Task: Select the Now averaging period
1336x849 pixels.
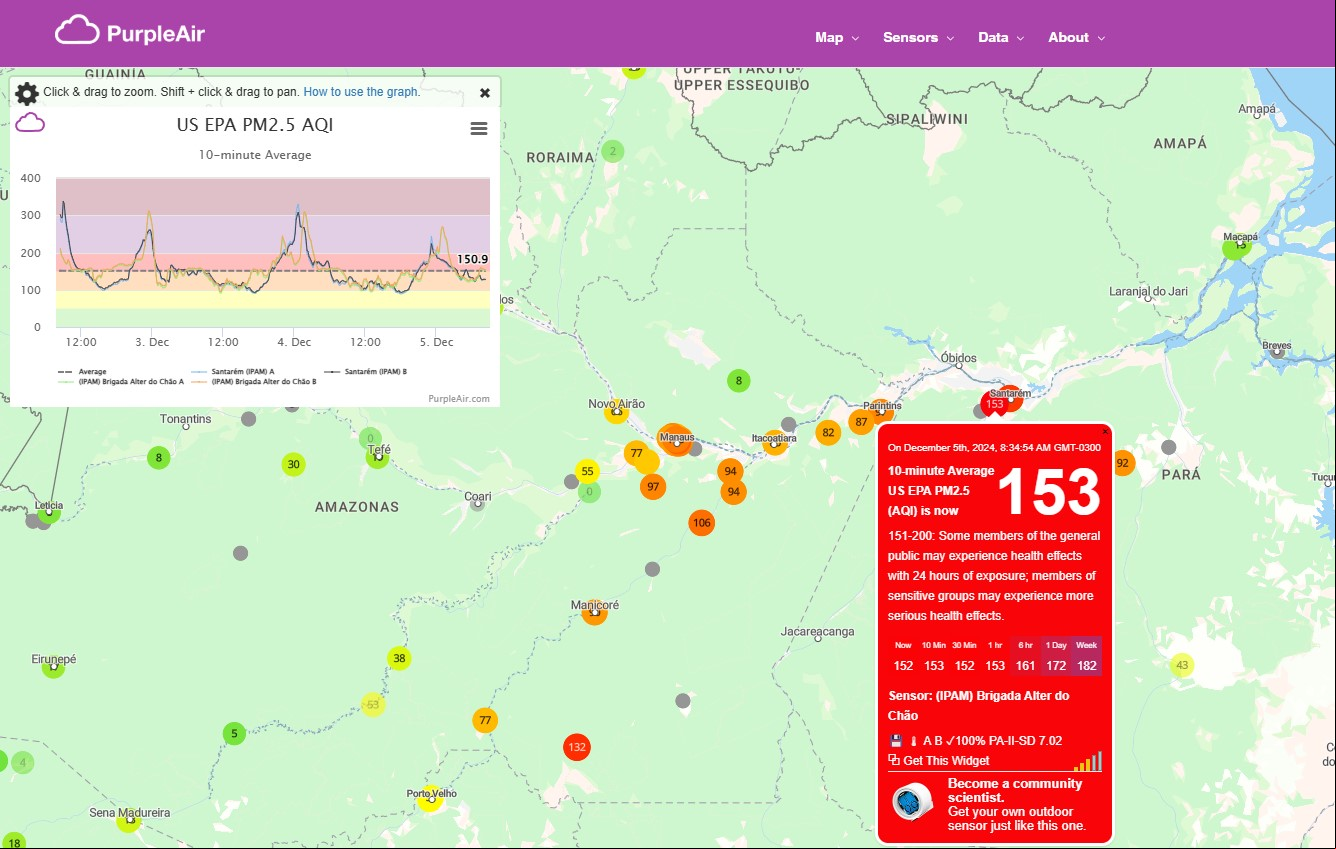Action: coord(903,656)
